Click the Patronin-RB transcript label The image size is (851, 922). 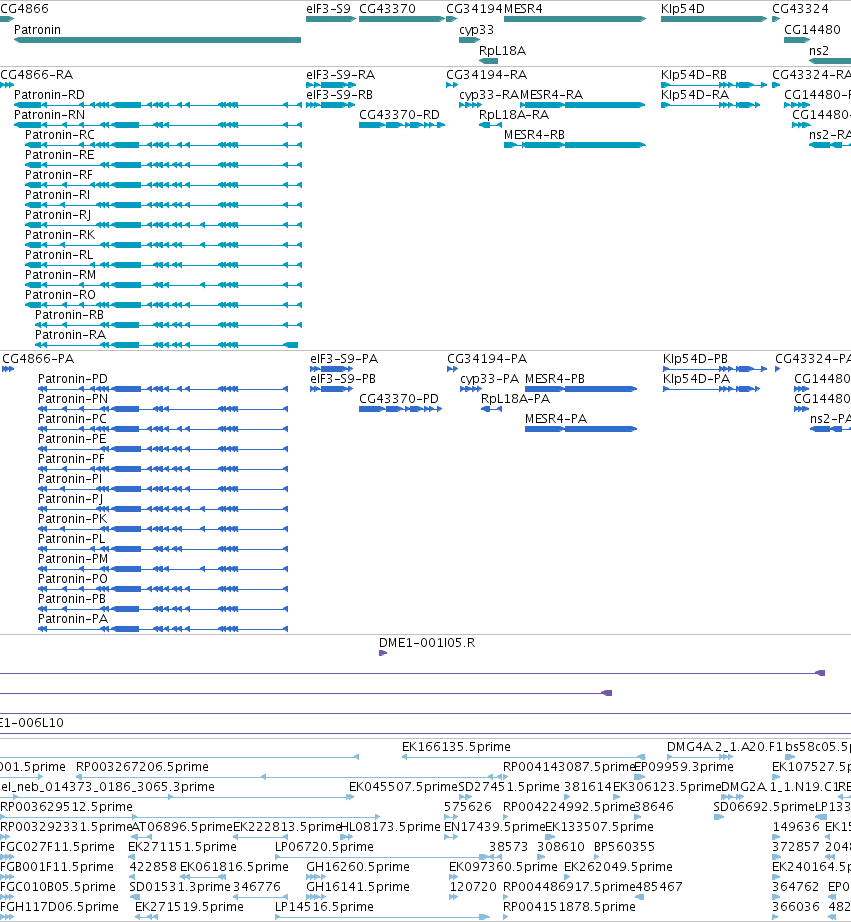point(69,315)
